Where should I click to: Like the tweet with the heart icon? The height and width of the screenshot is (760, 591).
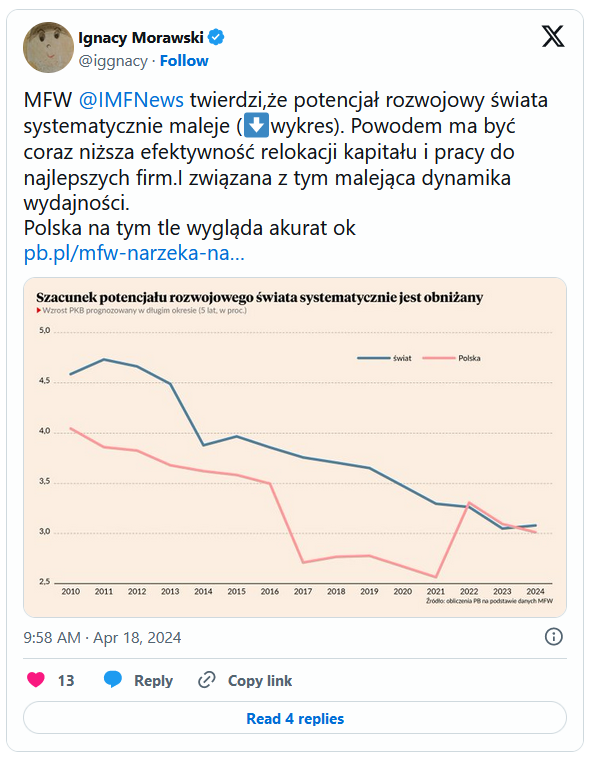click(x=35, y=680)
